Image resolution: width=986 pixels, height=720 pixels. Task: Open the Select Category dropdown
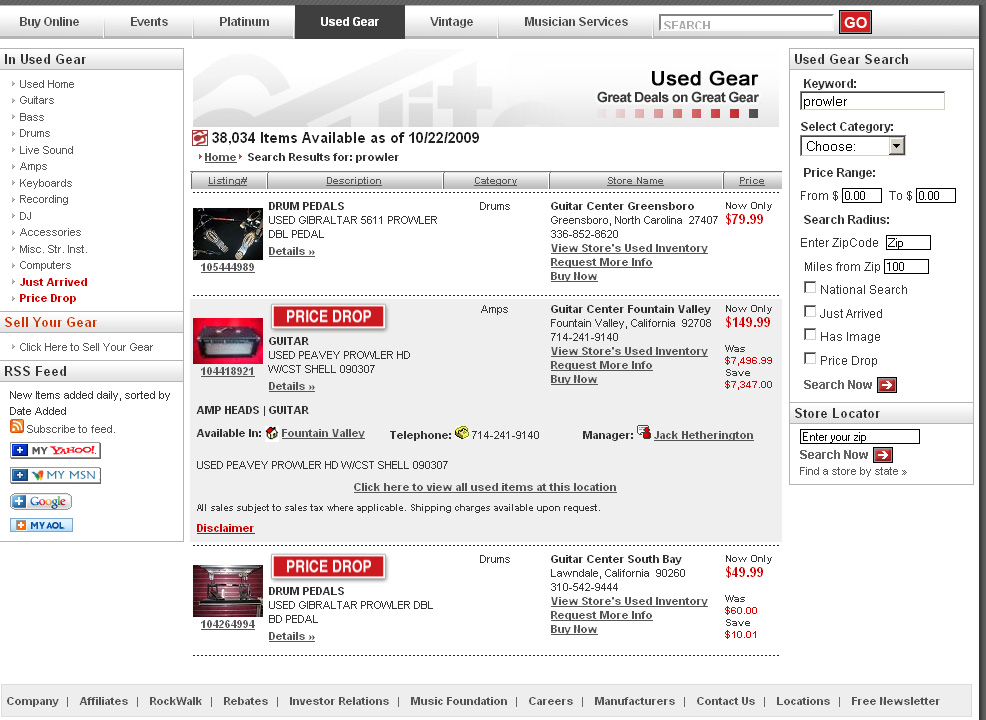852,146
